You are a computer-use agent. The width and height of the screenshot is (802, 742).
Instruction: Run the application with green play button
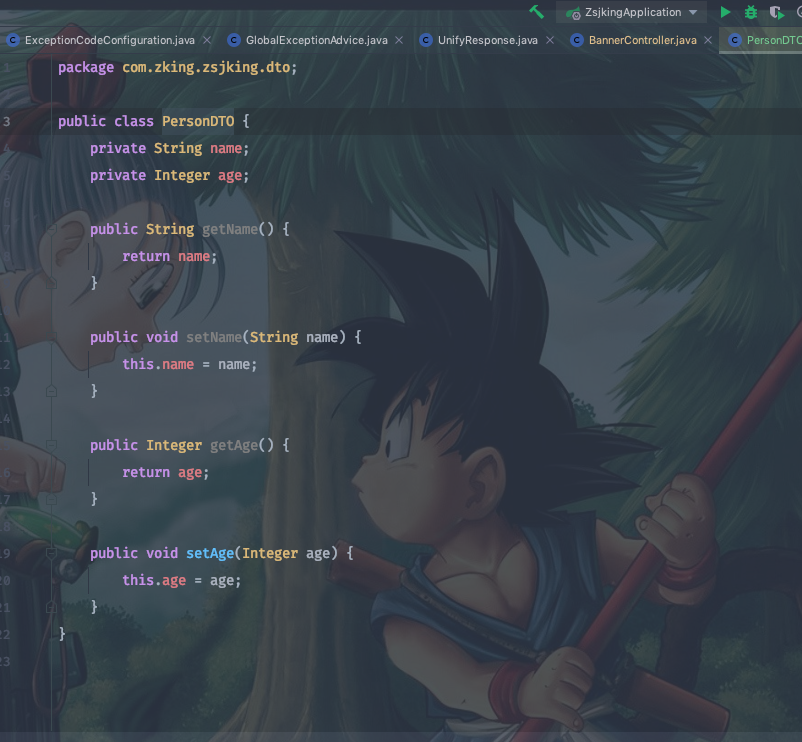tap(725, 12)
